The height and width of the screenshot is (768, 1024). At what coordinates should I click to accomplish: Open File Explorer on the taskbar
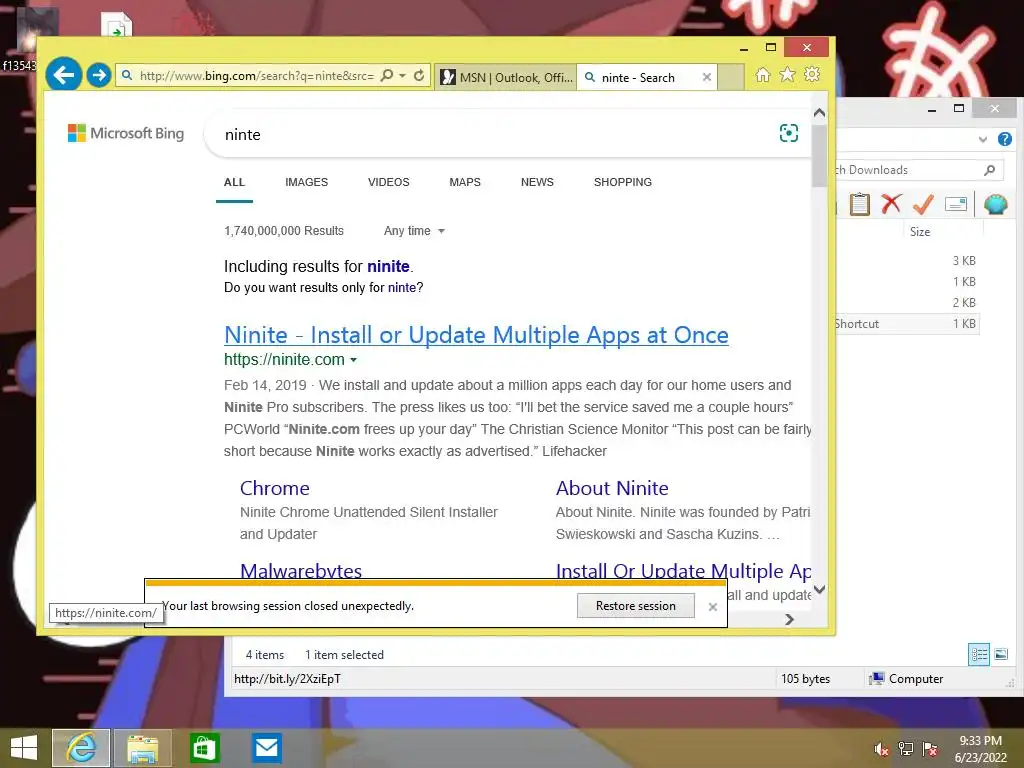(x=142, y=748)
